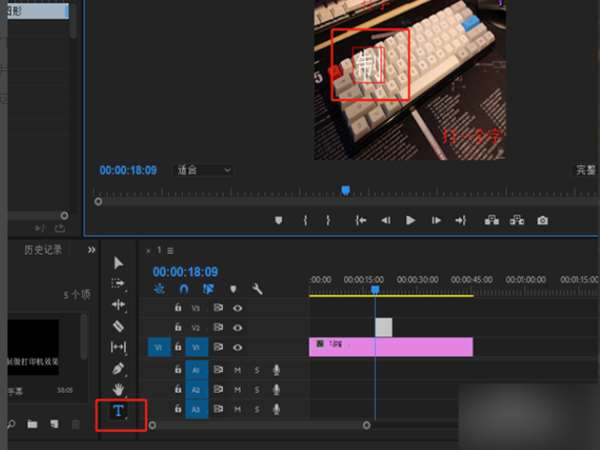Click the Export Frame camera icon
The height and width of the screenshot is (450, 600).
tap(542, 220)
